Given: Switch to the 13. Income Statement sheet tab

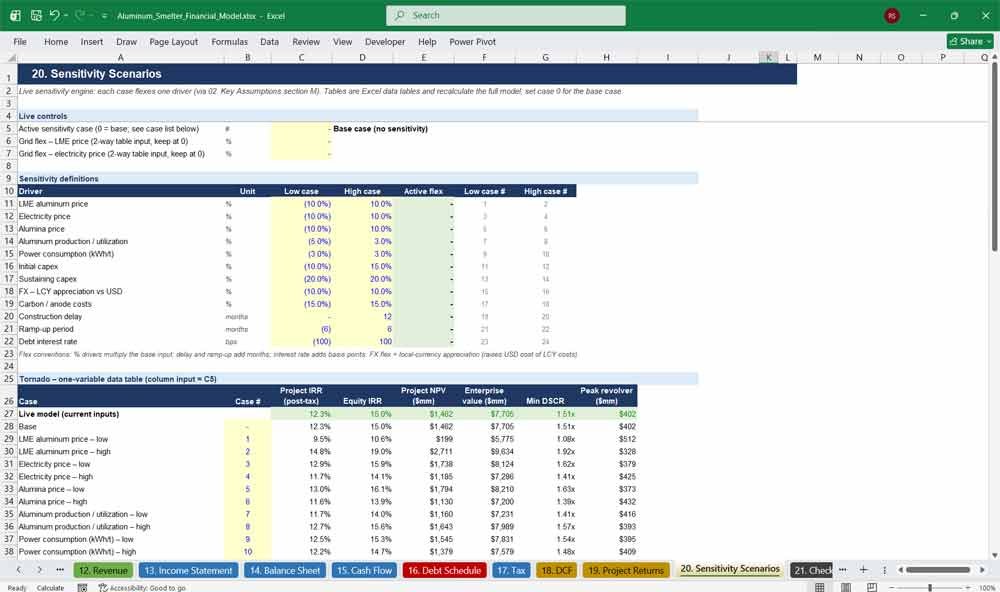Looking at the screenshot, I should pyautogui.click(x=188, y=570).
